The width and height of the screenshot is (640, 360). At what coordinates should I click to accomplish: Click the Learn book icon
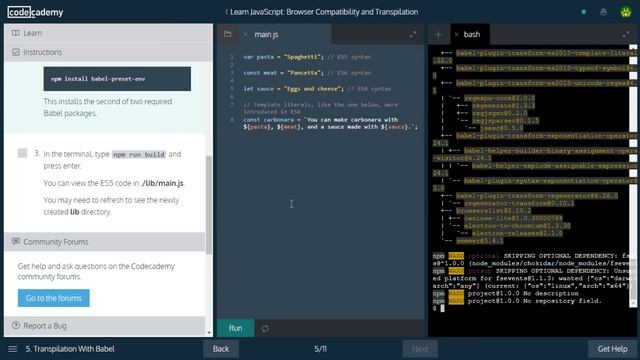point(16,33)
